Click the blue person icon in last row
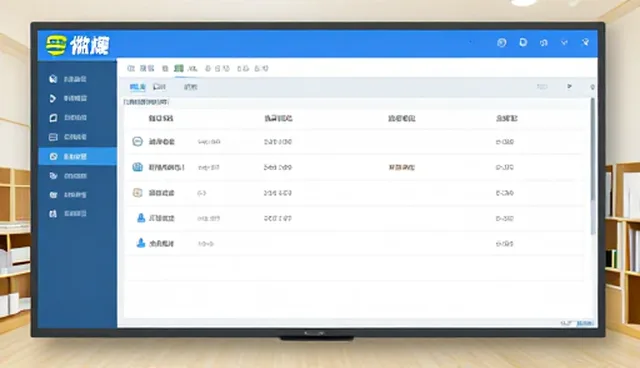Screen dimensions: 640x368 point(141,243)
